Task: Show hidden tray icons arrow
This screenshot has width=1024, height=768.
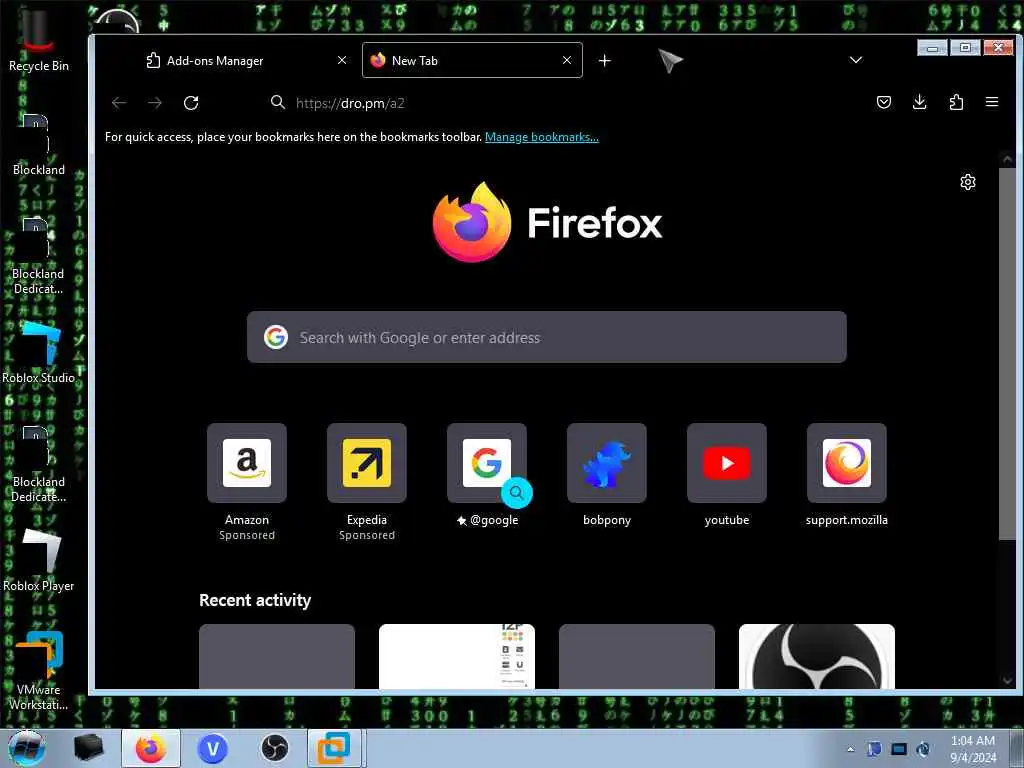Action: (x=850, y=749)
